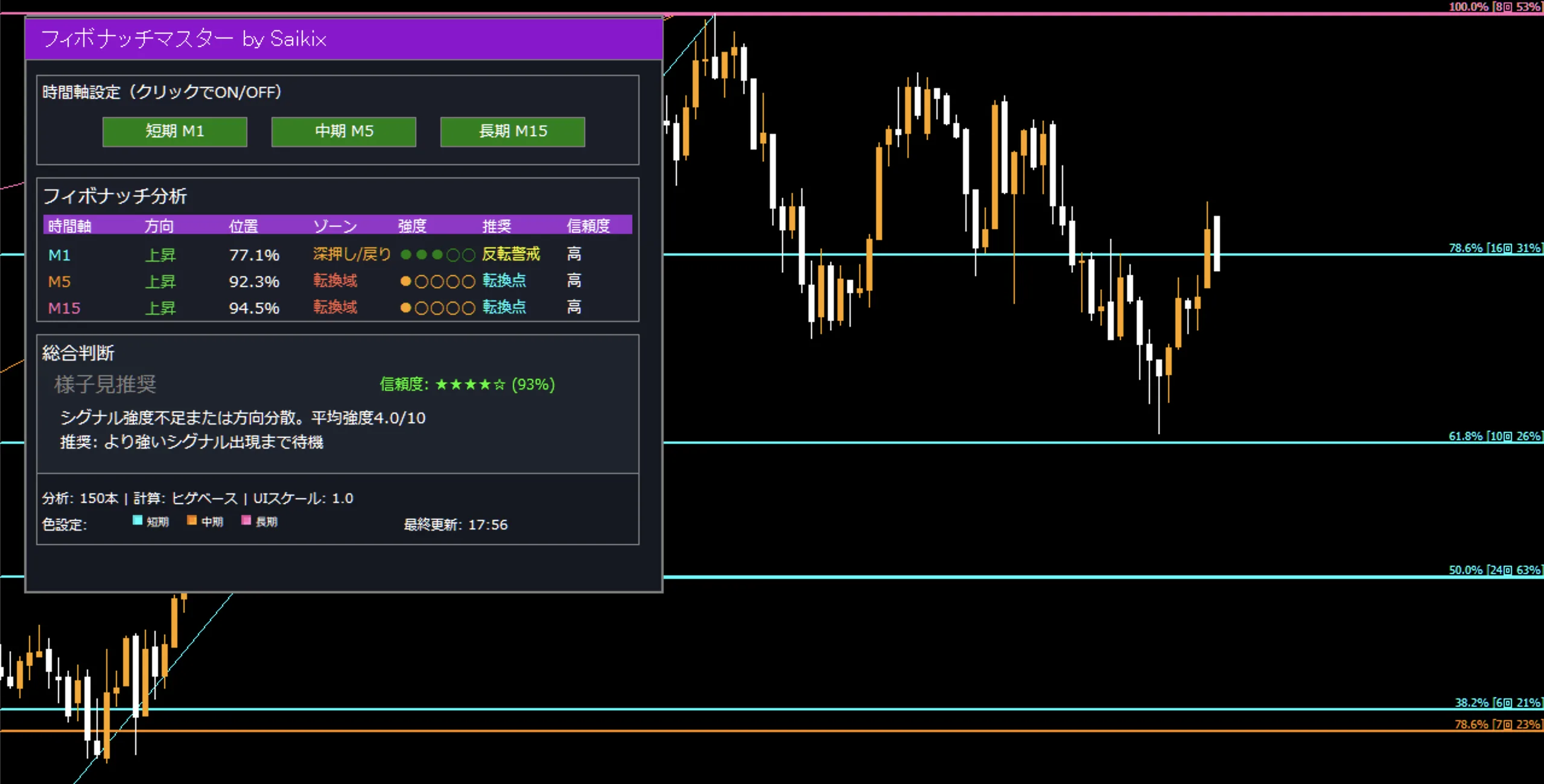Click the cyan 78.6% [16回 31%] level label
This screenshot has height=784, width=1544.
[1495, 248]
